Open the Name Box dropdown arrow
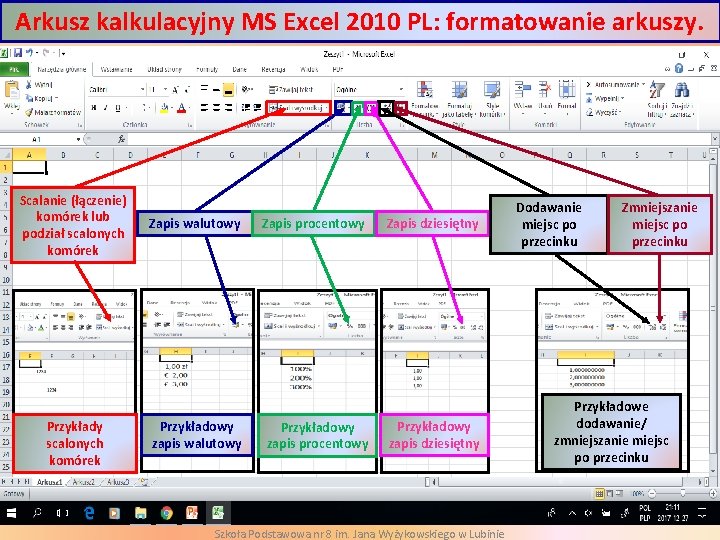 tap(79, 139)
